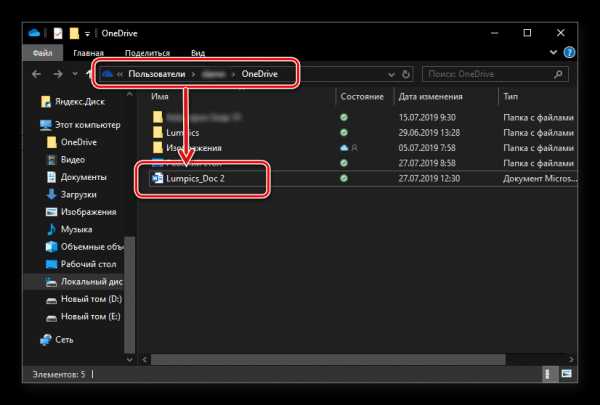
Task: Click the Word icon of Lumpics_Doc 2
Action: pos(158,178)
